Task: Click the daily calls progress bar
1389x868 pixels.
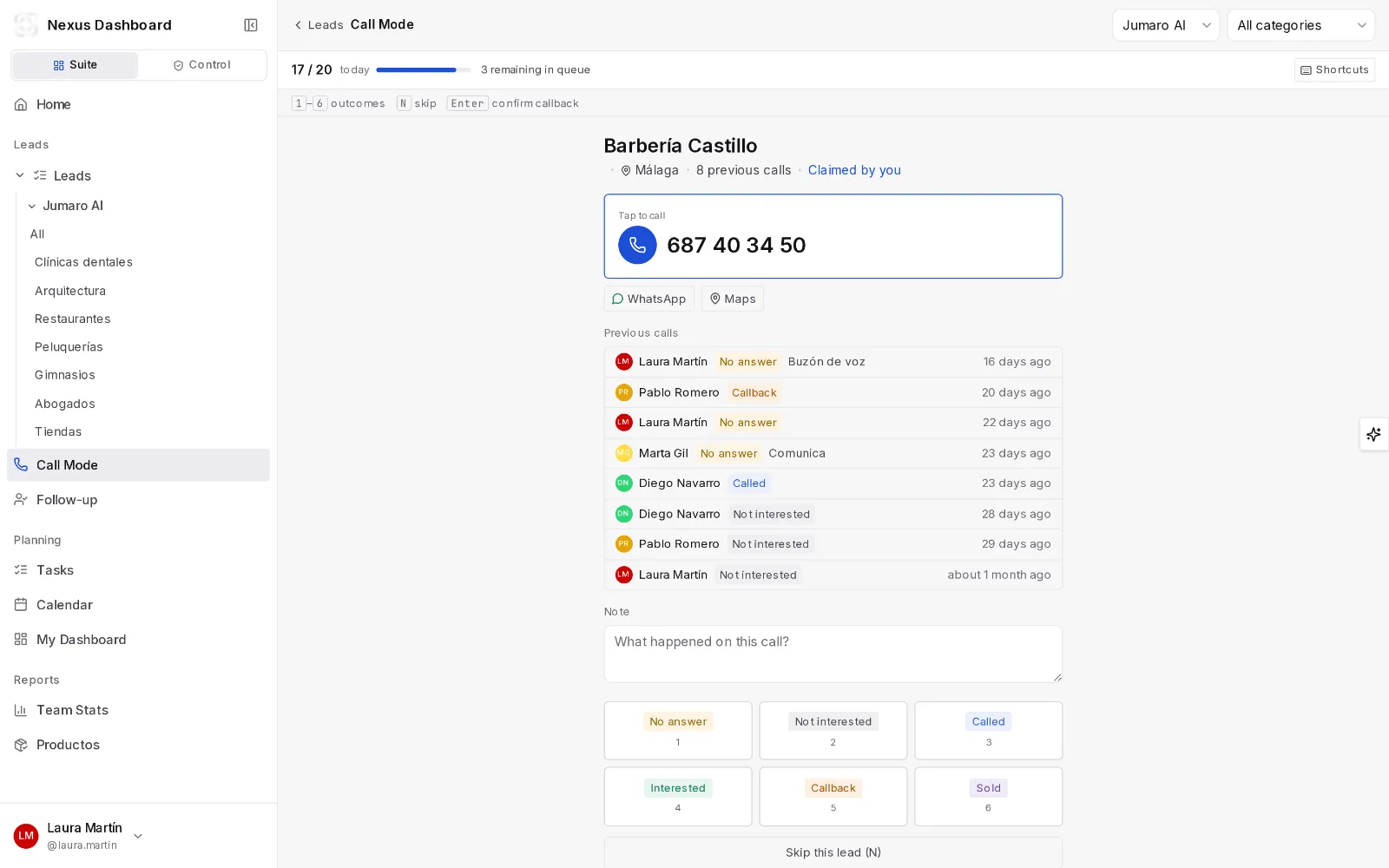Action: click(423, 69)
